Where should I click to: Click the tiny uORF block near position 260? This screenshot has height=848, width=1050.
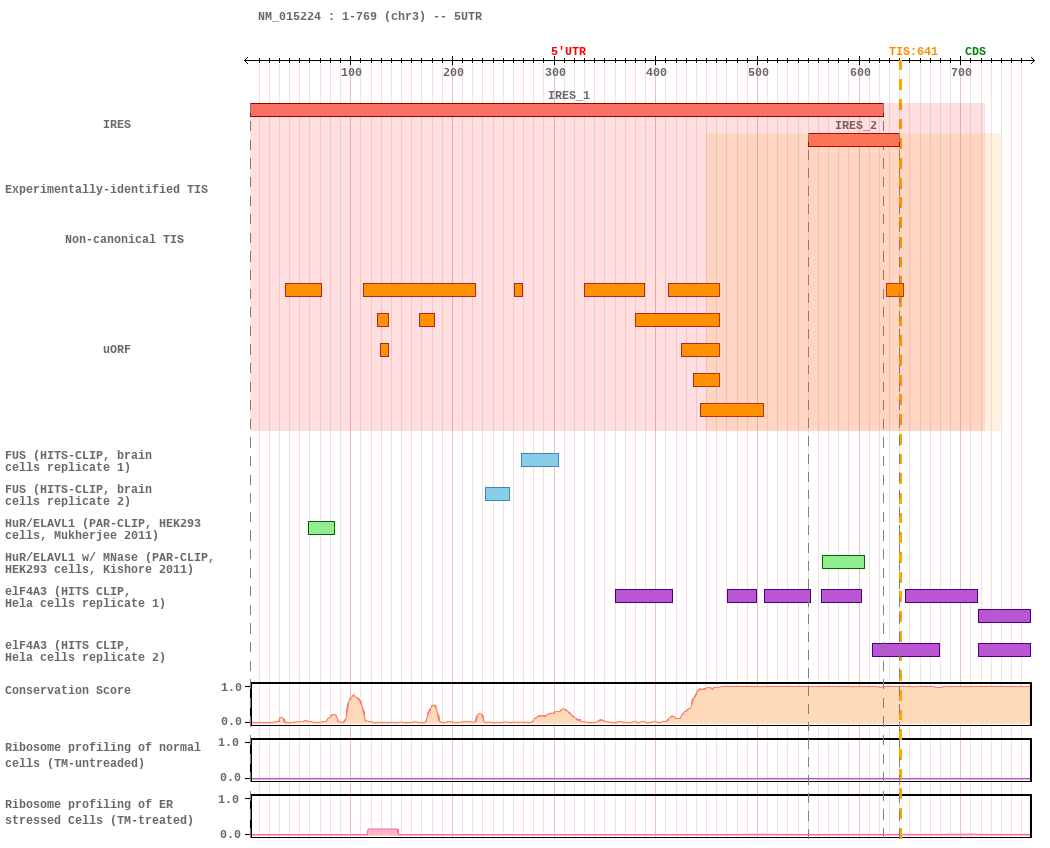coord(518,290)
